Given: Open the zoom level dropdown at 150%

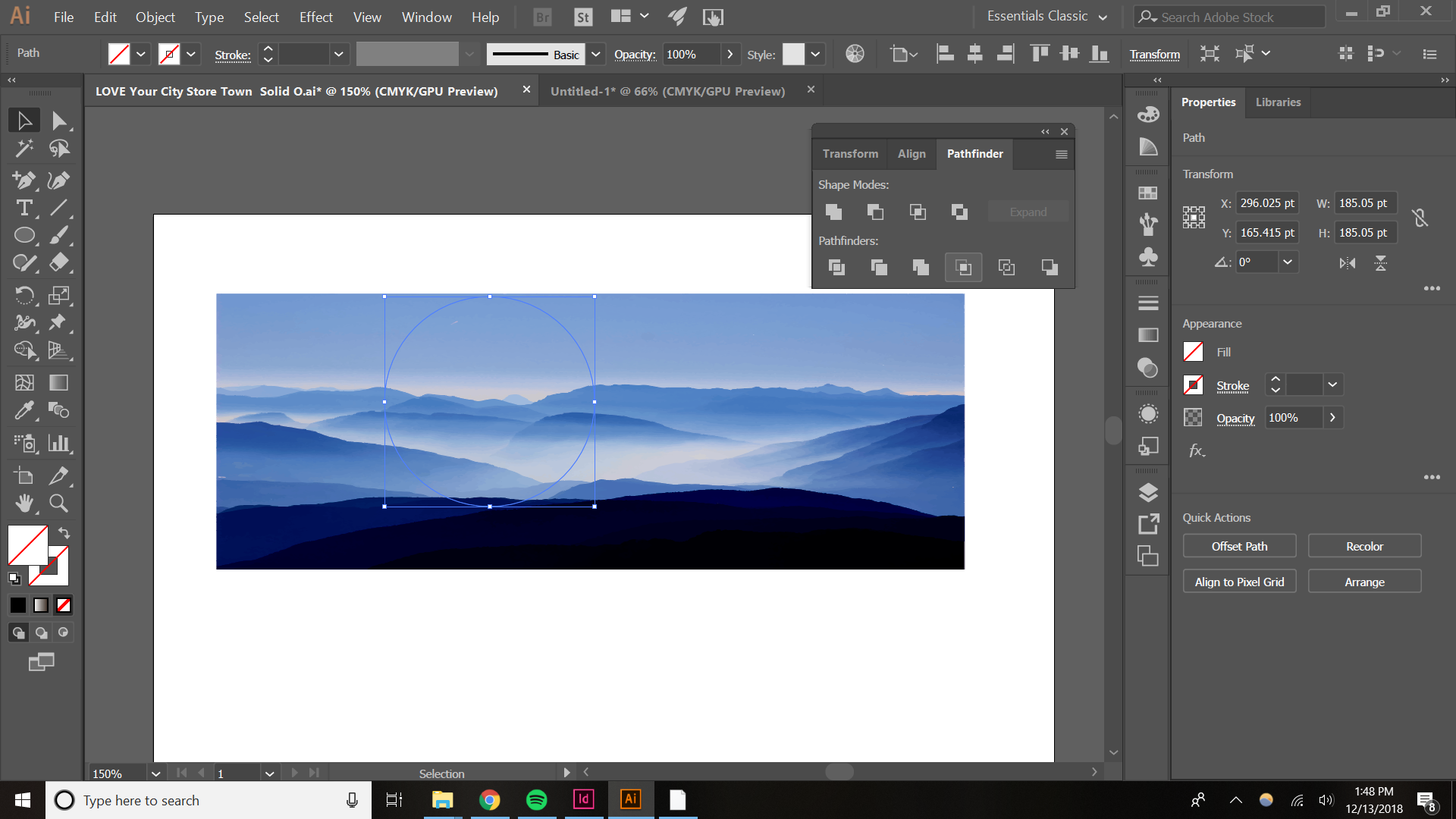Looking at the screenshot, I should 155,773.
